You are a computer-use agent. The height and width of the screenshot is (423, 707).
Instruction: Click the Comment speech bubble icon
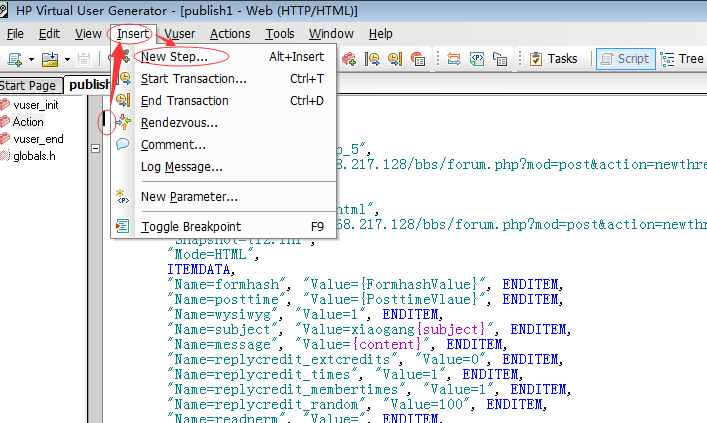(123, 144)
